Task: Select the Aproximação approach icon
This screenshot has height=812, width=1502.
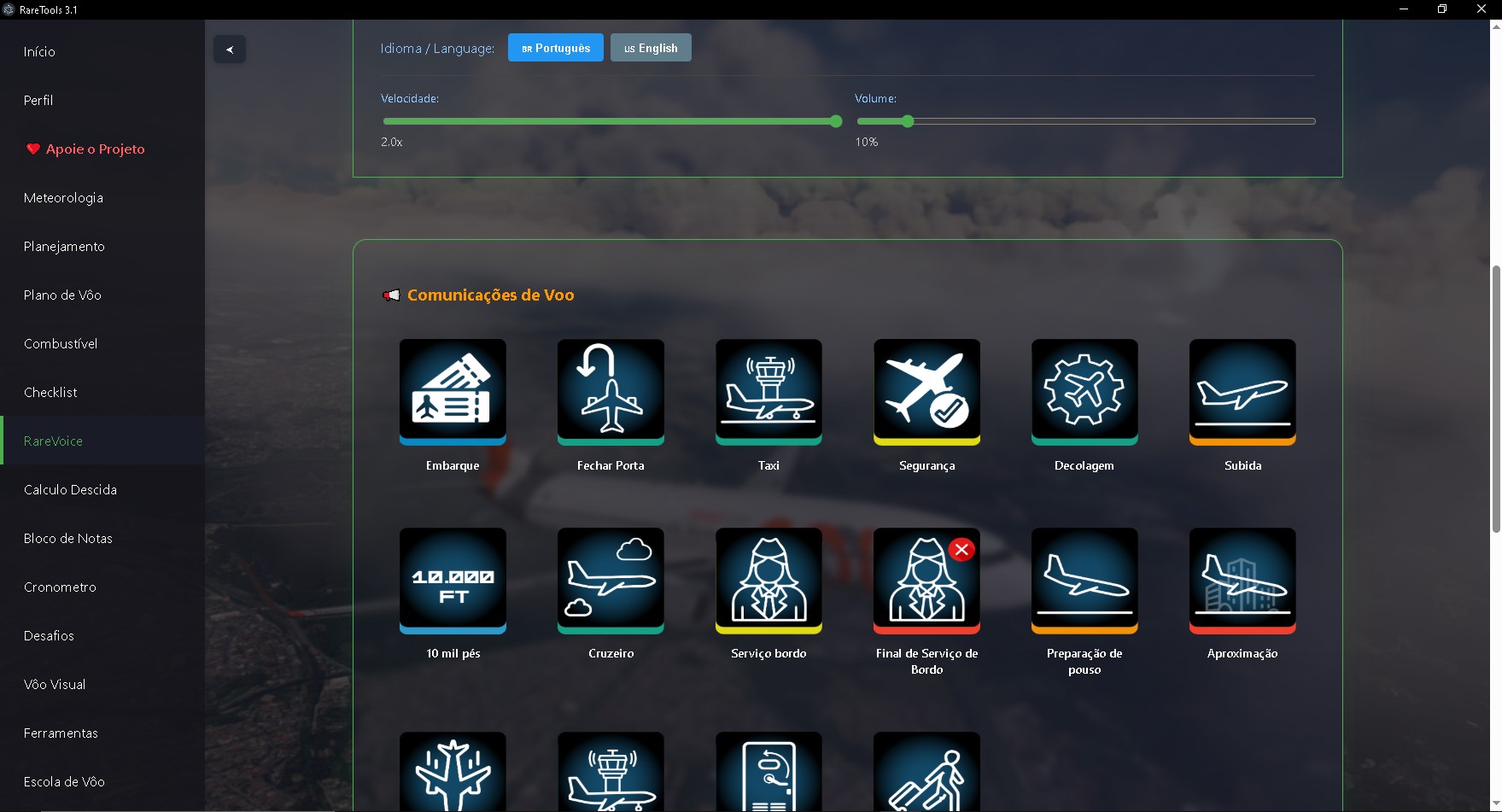Action: pos(1242,580)
